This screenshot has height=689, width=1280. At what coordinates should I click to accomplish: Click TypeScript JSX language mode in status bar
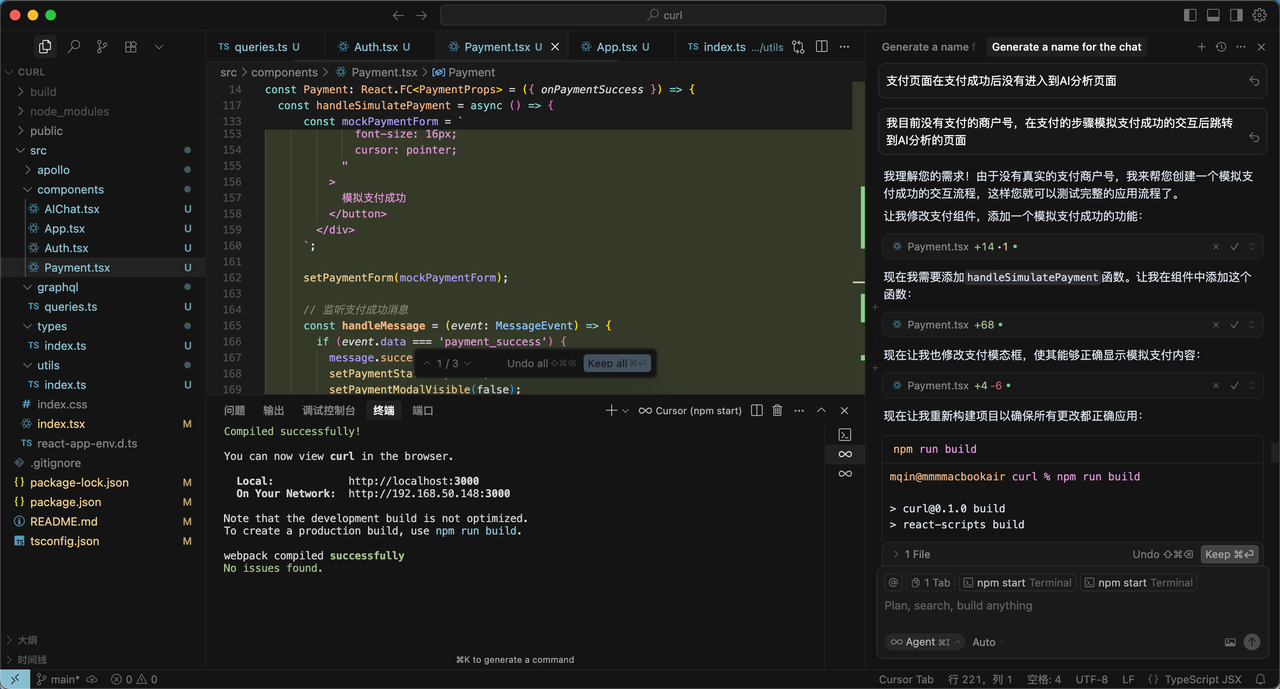[x=1203, y=679]
